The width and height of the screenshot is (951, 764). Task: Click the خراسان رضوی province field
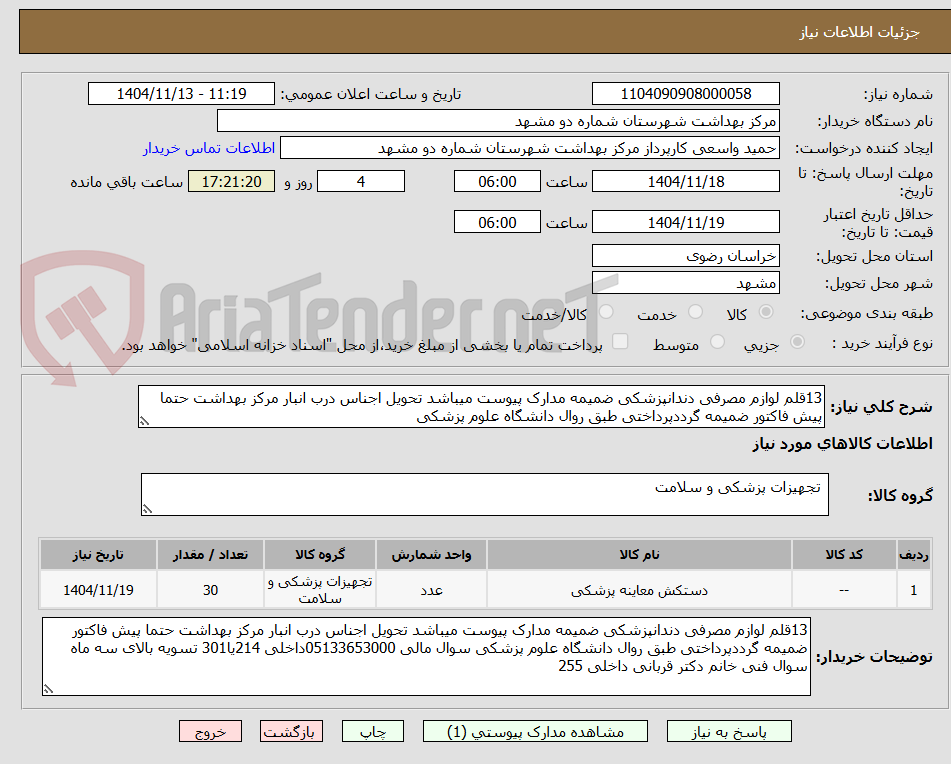click(685, 256)
